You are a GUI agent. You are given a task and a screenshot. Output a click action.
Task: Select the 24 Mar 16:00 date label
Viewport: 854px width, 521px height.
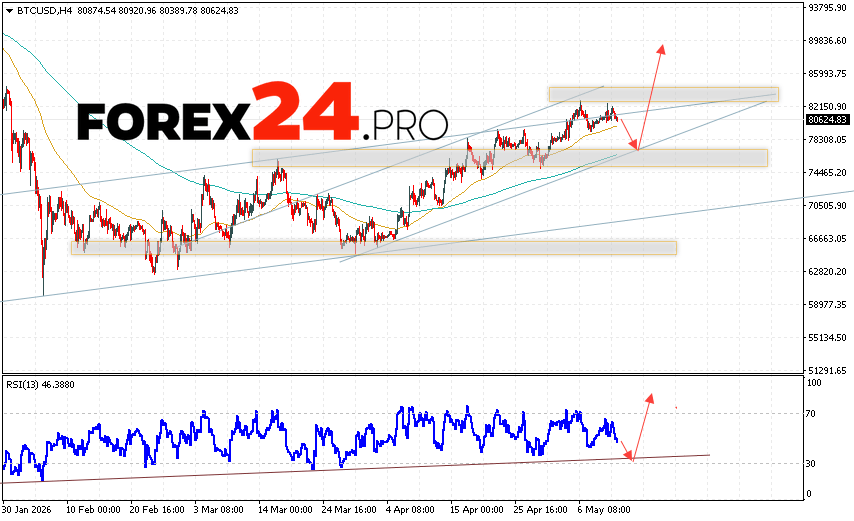click(349, 510)
